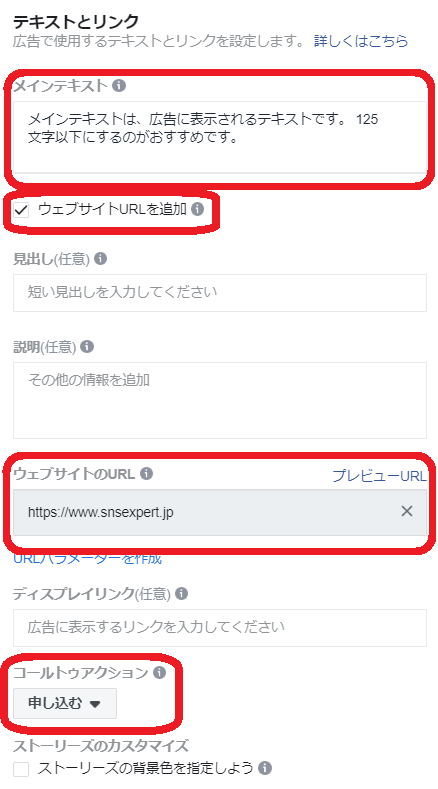This screenshot has height=789, width=438.
Task: Open info tooltip for 見出し(任意)
Action: tap(101, 259)
